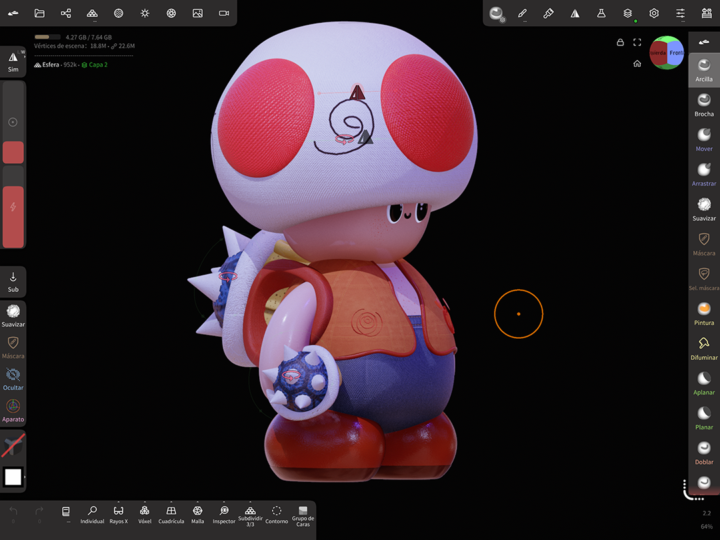The image size is (720, 540).
Task: Open the Vóxel remesh shortcut
Action: (x=145, y=514)
